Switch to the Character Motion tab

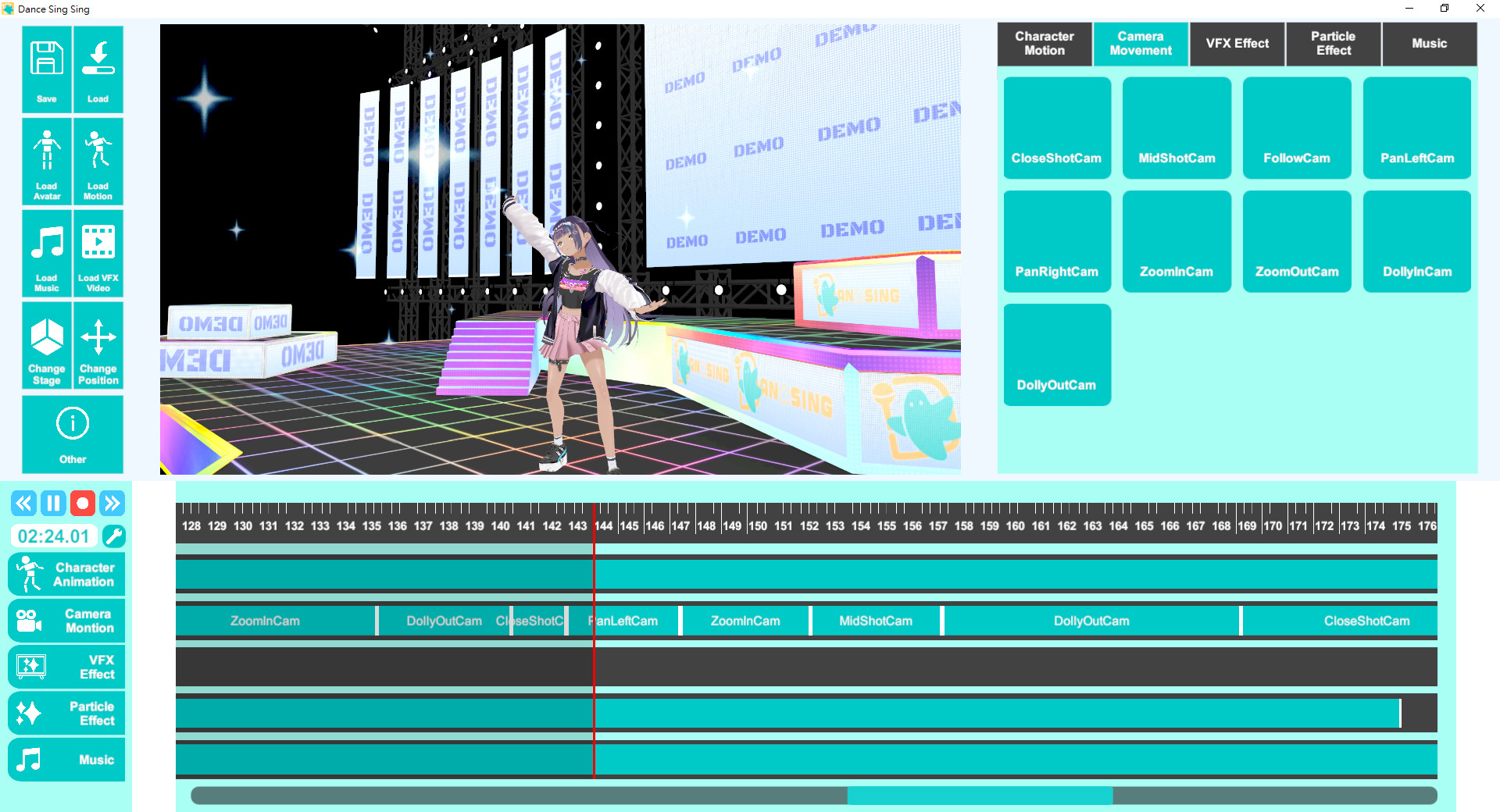pyautogui.click(x=1044, y=44)
